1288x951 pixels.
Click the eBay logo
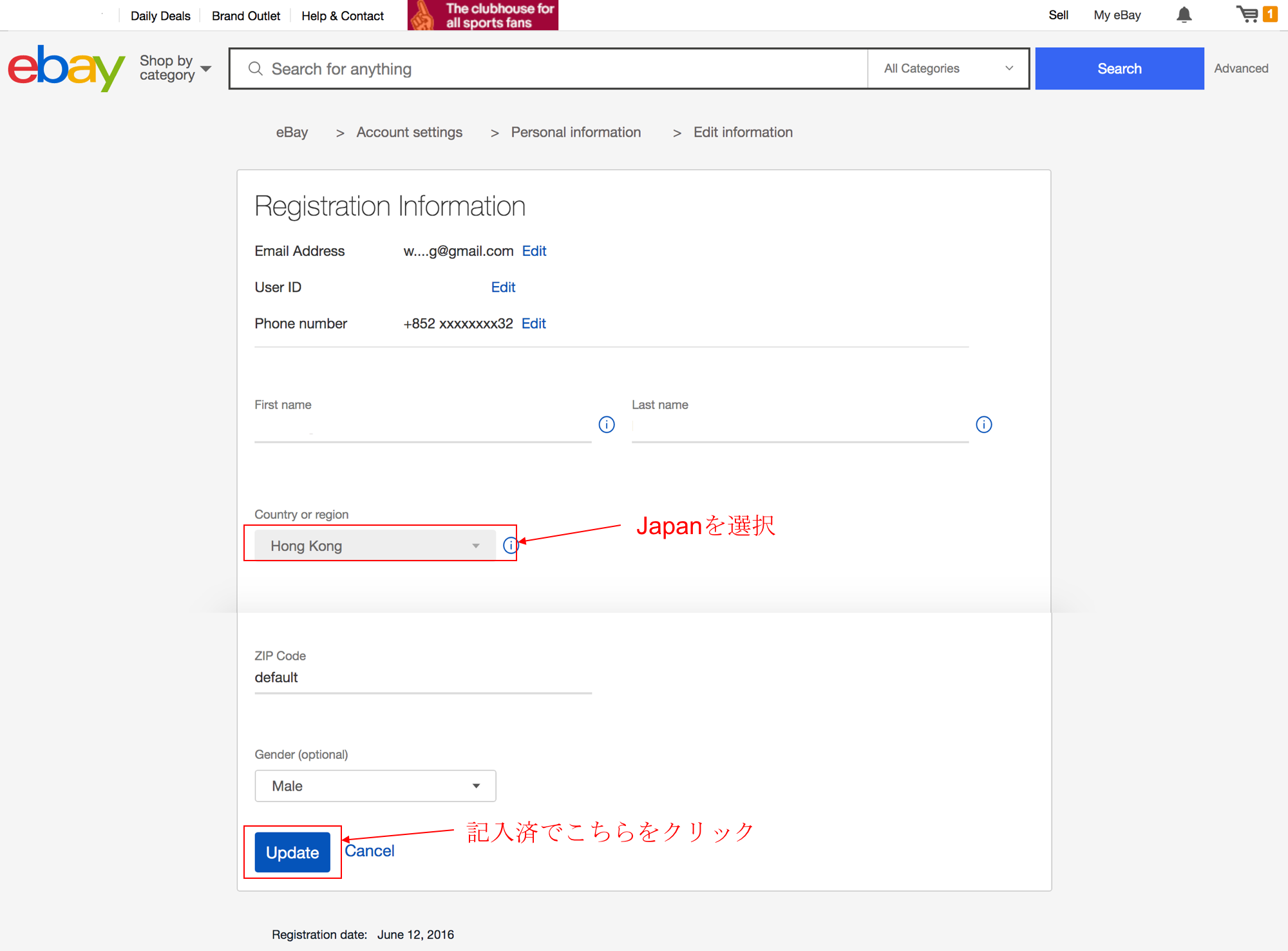point(66,68)
